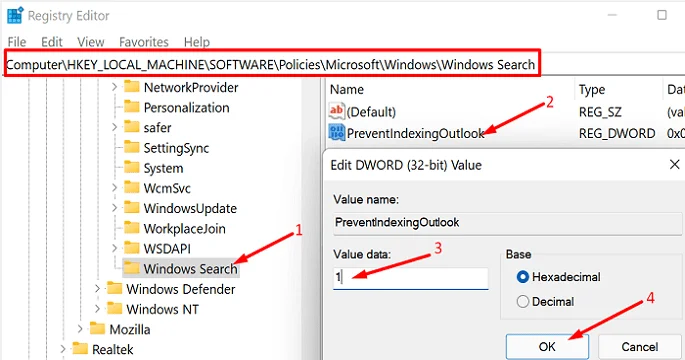The width and height of the screenshot is (685, 360).
Task: Click the NetworkProvider folder icon
Action: [131, 86]
